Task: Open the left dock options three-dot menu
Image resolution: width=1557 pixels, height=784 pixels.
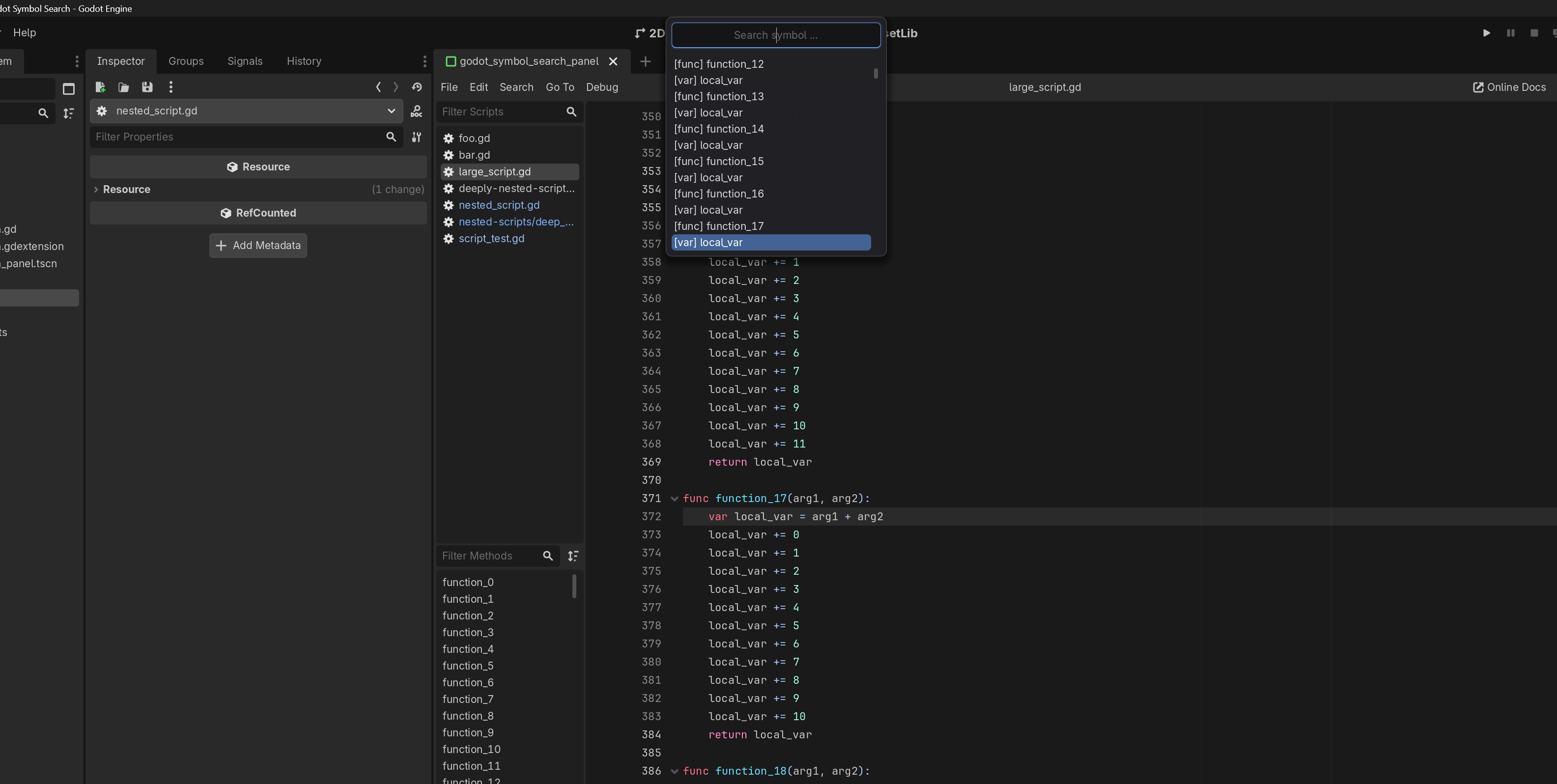Action: coord(77,61)
